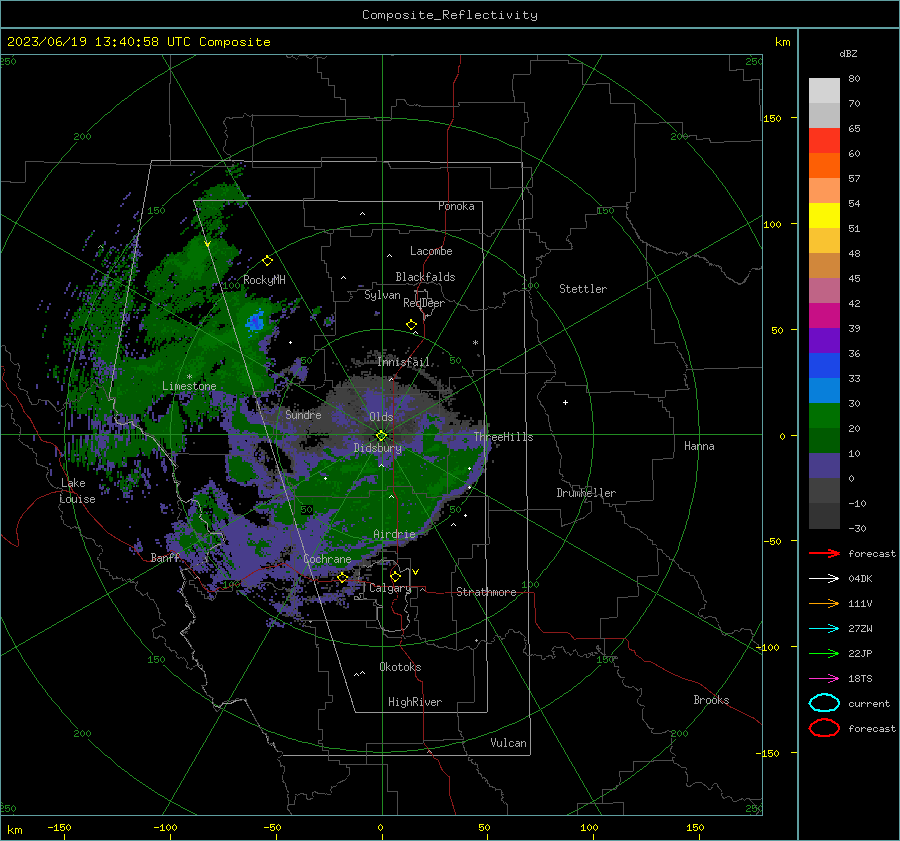This screenshot has width=900, height=841.
Task: Click the 39 dBZ magenta color swatch
Action: (x=824, y=316)
